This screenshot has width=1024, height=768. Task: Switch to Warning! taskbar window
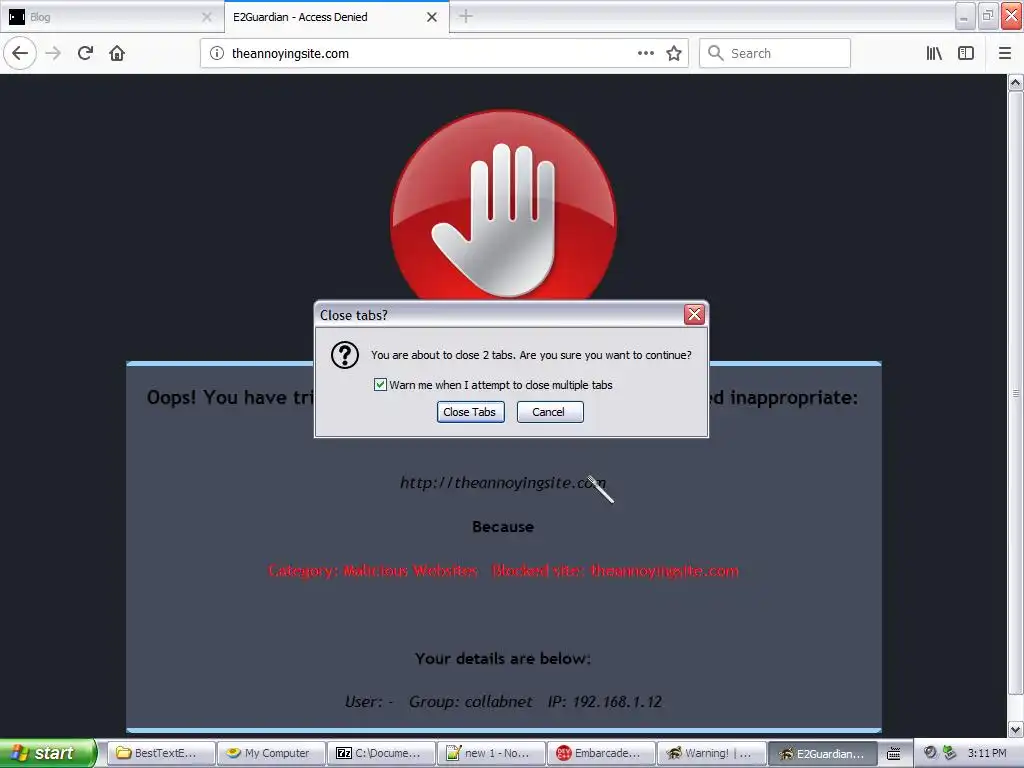pos(712,753)
